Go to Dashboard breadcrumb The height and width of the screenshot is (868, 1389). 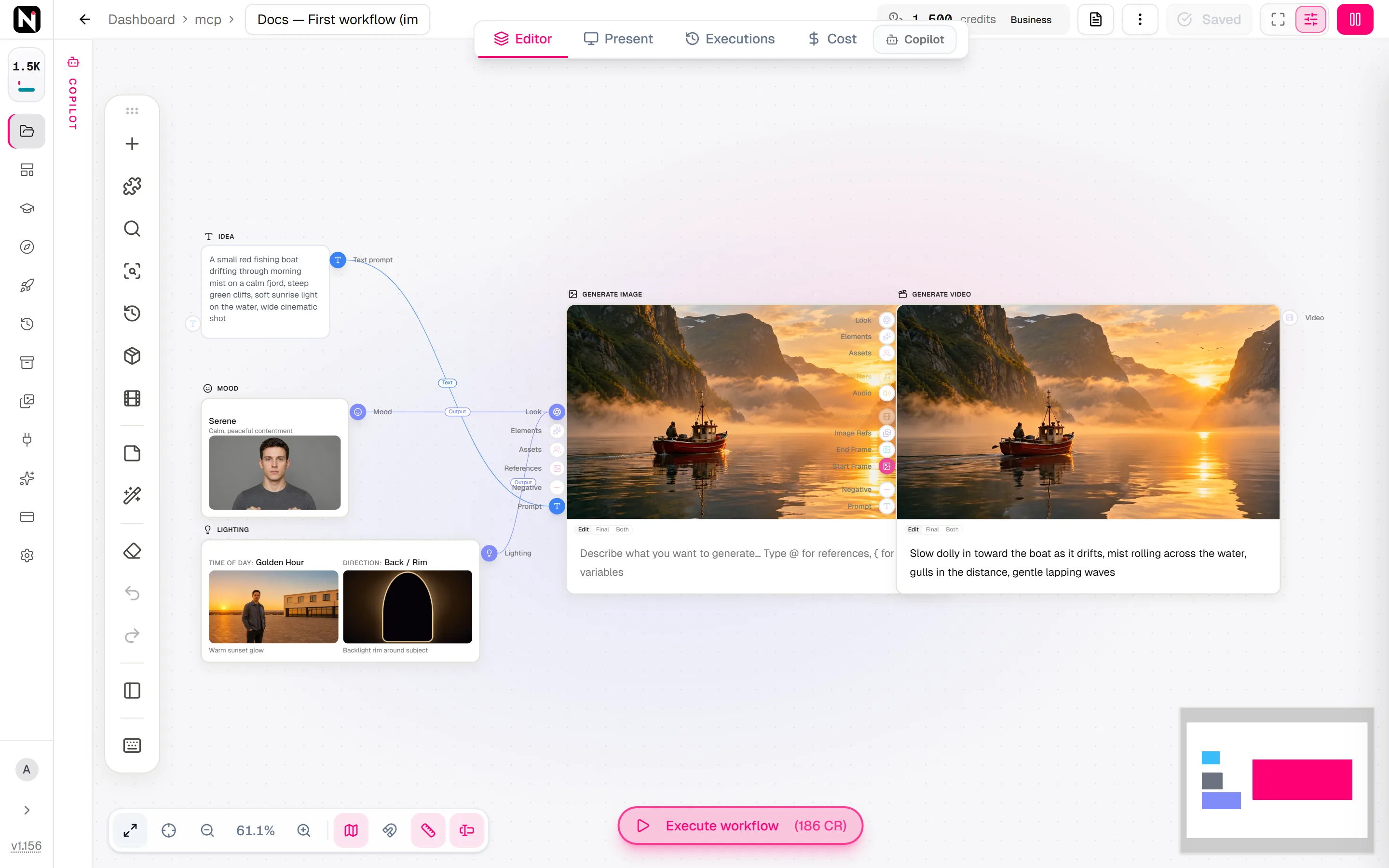click(x=141, y=19)
